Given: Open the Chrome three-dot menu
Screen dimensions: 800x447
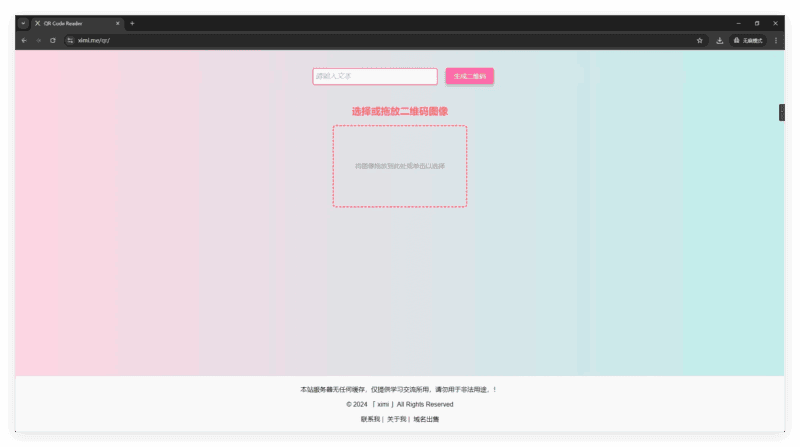Looking at the screenshot, I should click(776, 40).
